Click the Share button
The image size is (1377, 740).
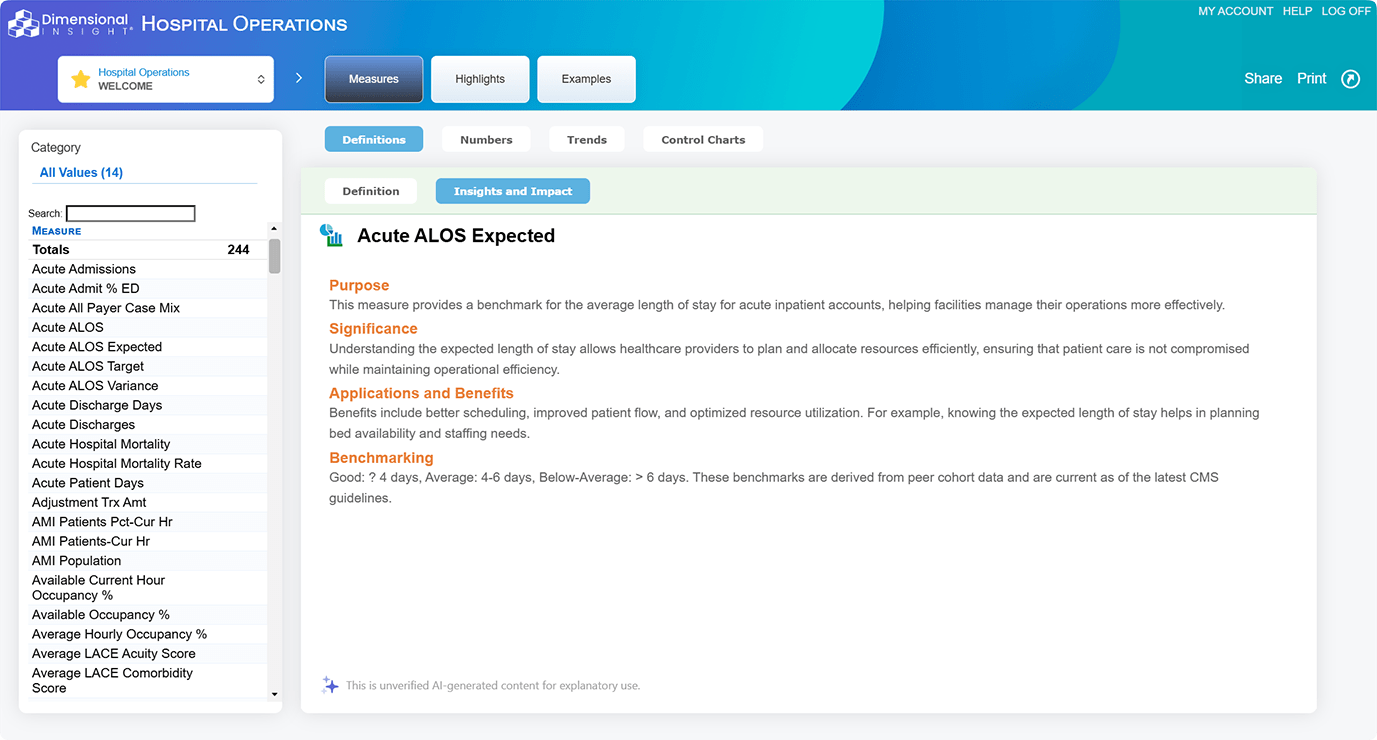click(x=1262, y=79)
